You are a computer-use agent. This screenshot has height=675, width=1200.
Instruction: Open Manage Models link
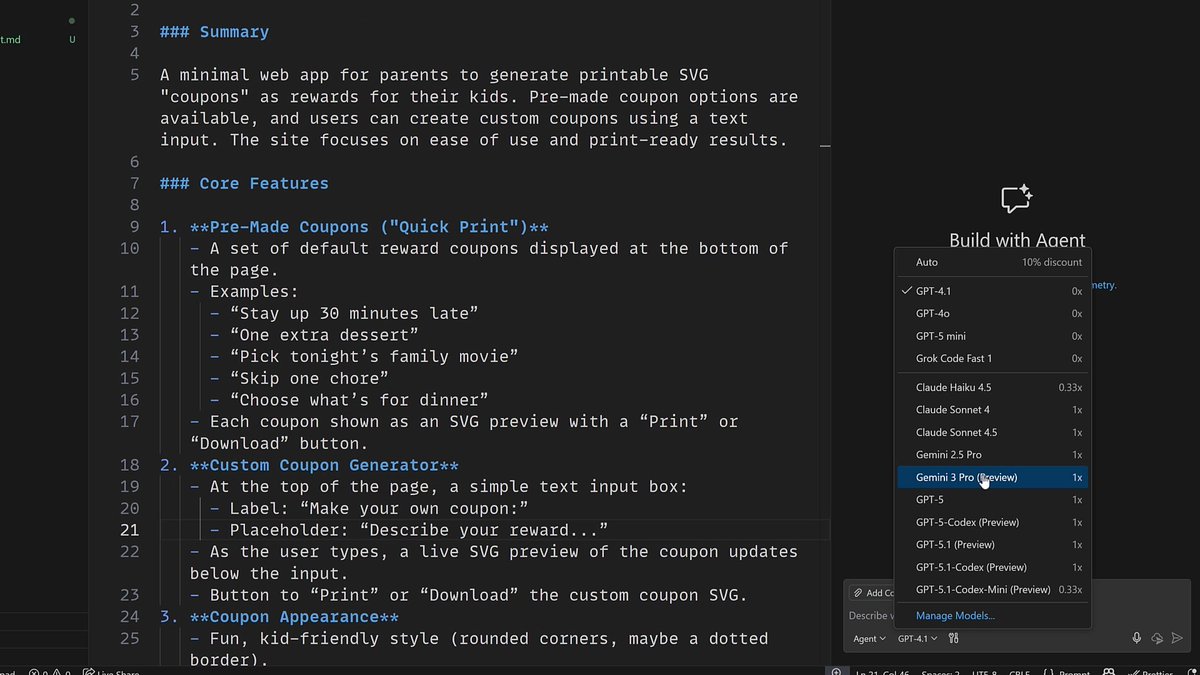point(955,616)
